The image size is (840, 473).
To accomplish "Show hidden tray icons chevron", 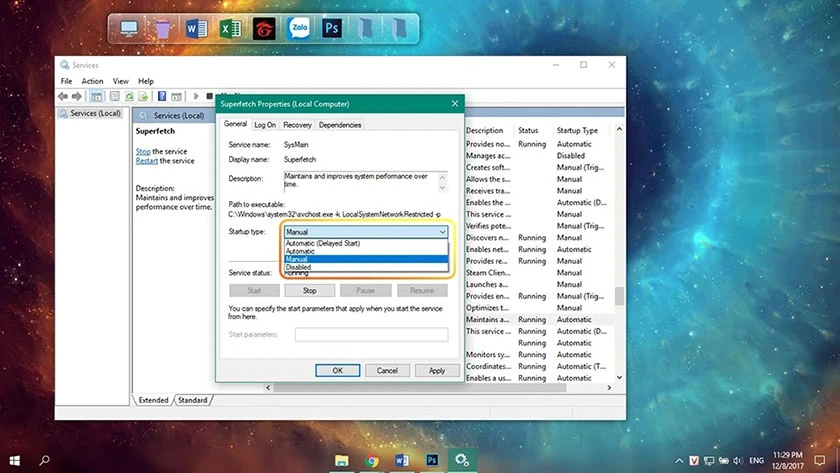I will click(x=679, y=461).
